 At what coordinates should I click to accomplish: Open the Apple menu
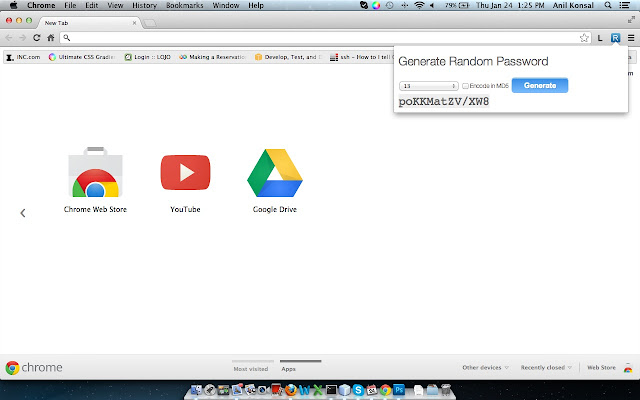(13, 5)
